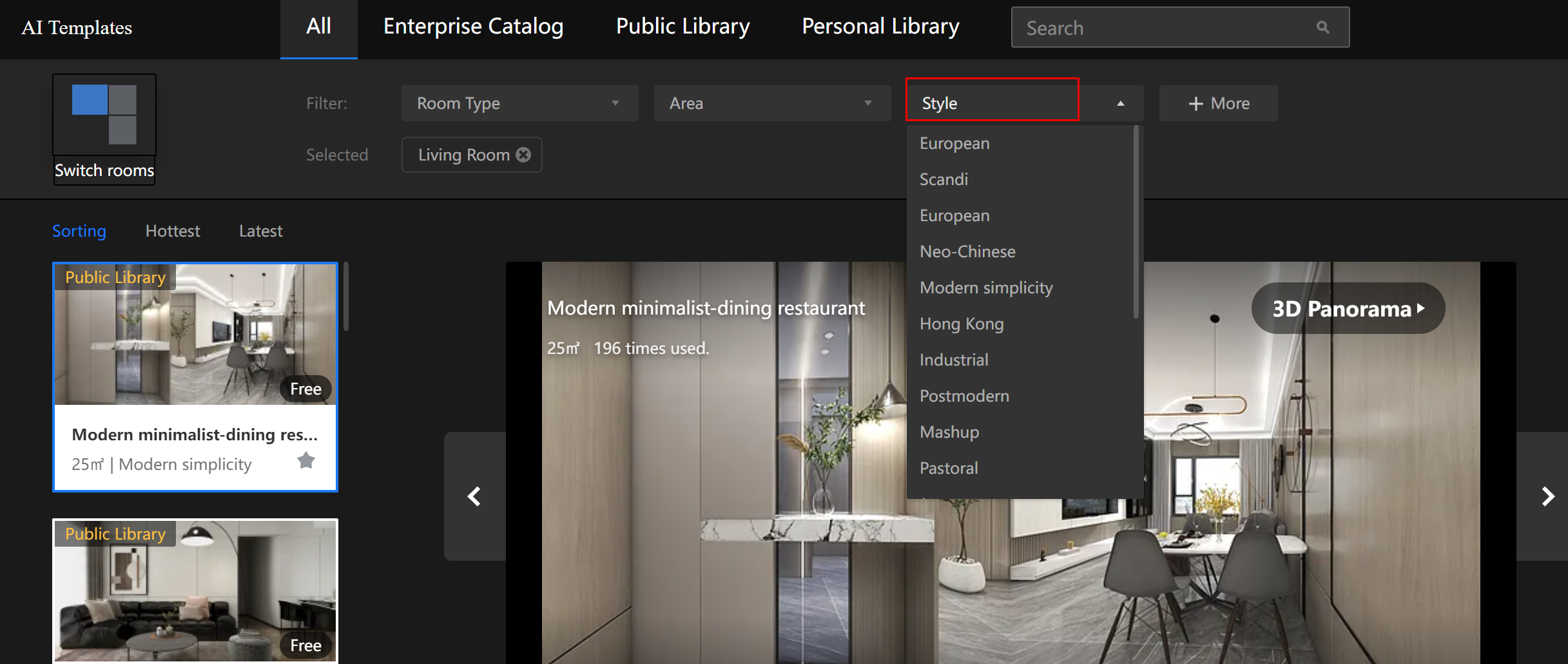Click the Public Library tag on first card
The height and width of the screenshot is (664, 1568).
[115, 277]
